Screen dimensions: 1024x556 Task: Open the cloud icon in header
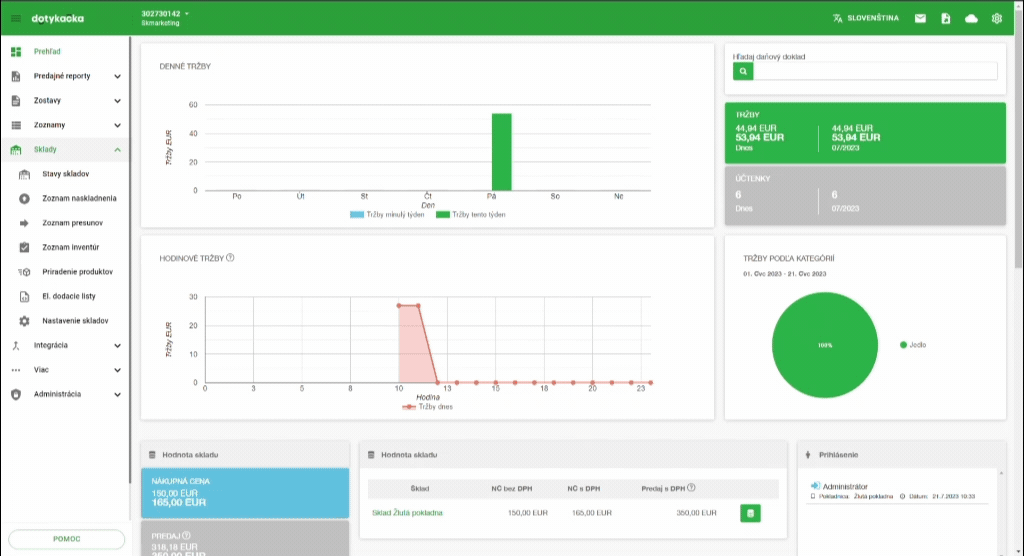(x=971, y=18)
